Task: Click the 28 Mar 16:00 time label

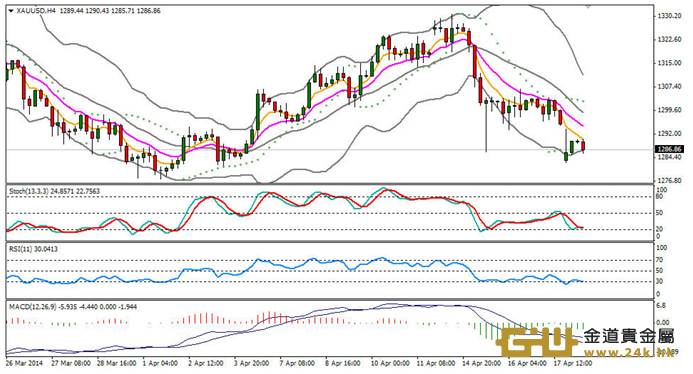Action: click(116, 363)
